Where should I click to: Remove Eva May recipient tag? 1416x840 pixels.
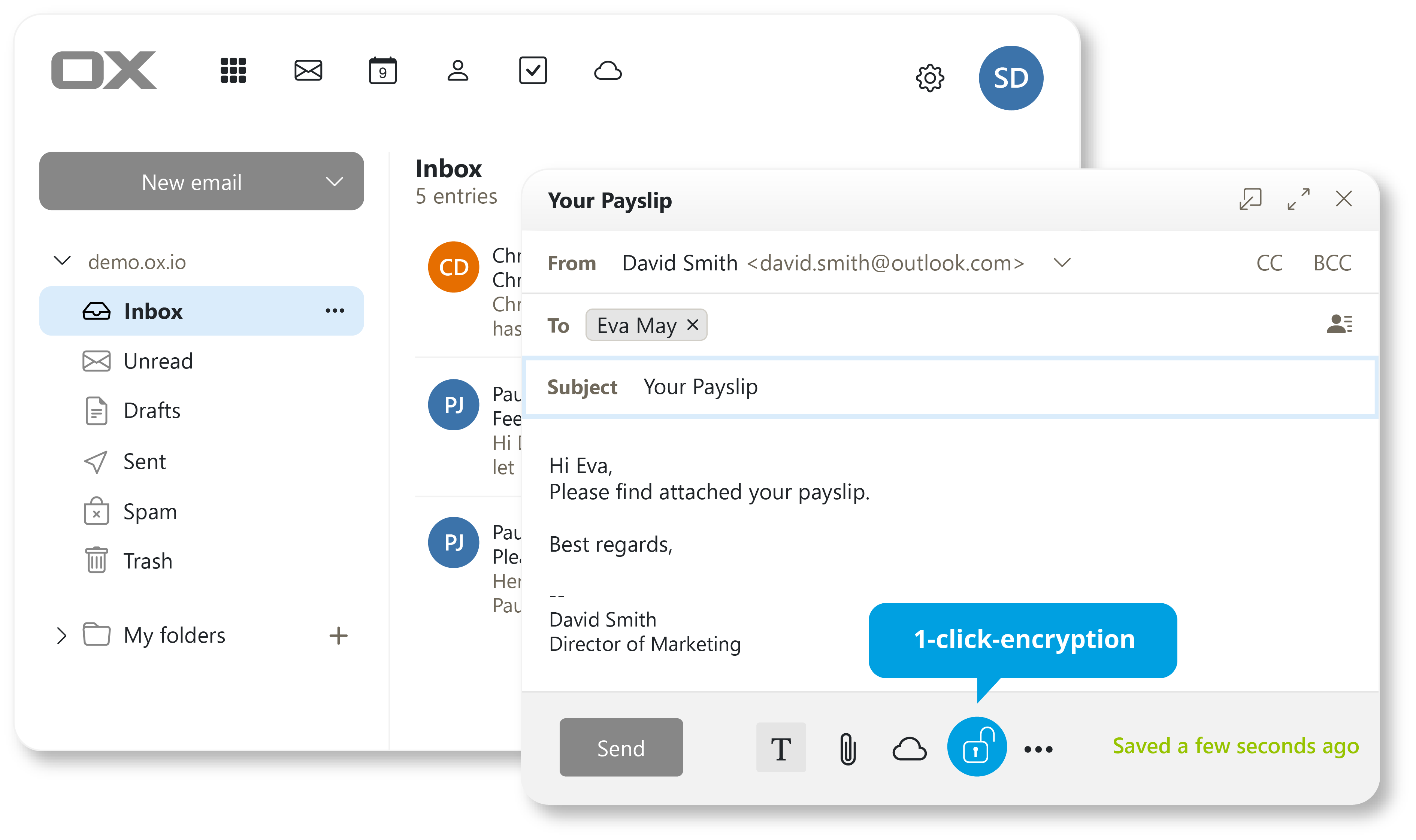(x=693, y=325)
